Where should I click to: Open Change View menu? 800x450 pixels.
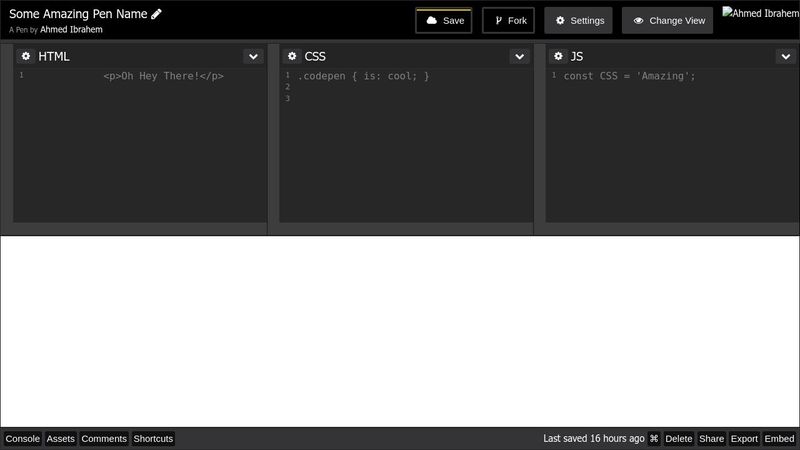point(667,20)
